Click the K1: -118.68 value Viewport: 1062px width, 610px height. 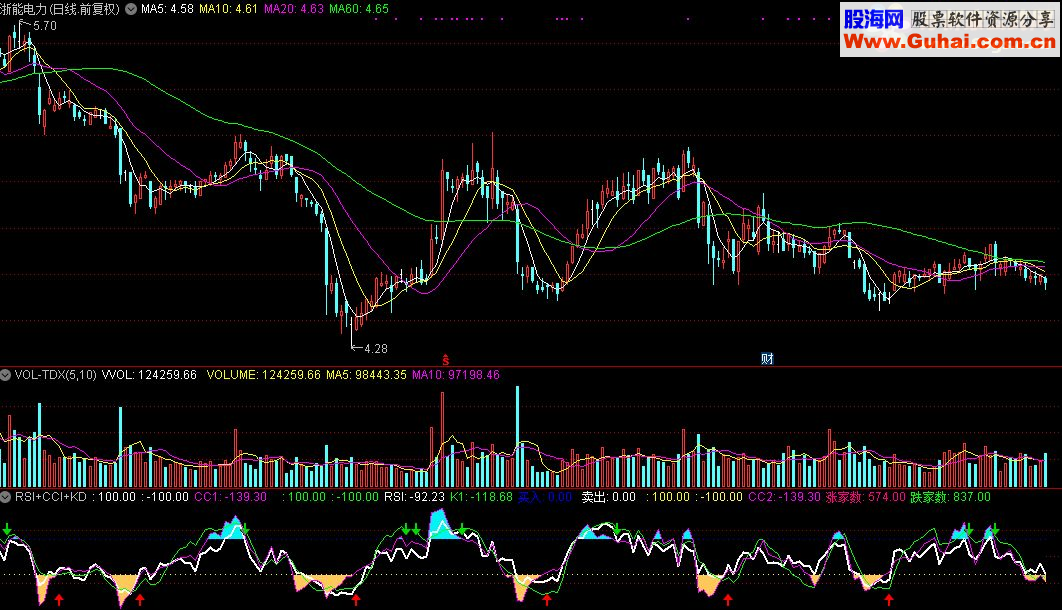tap(481, 497)
